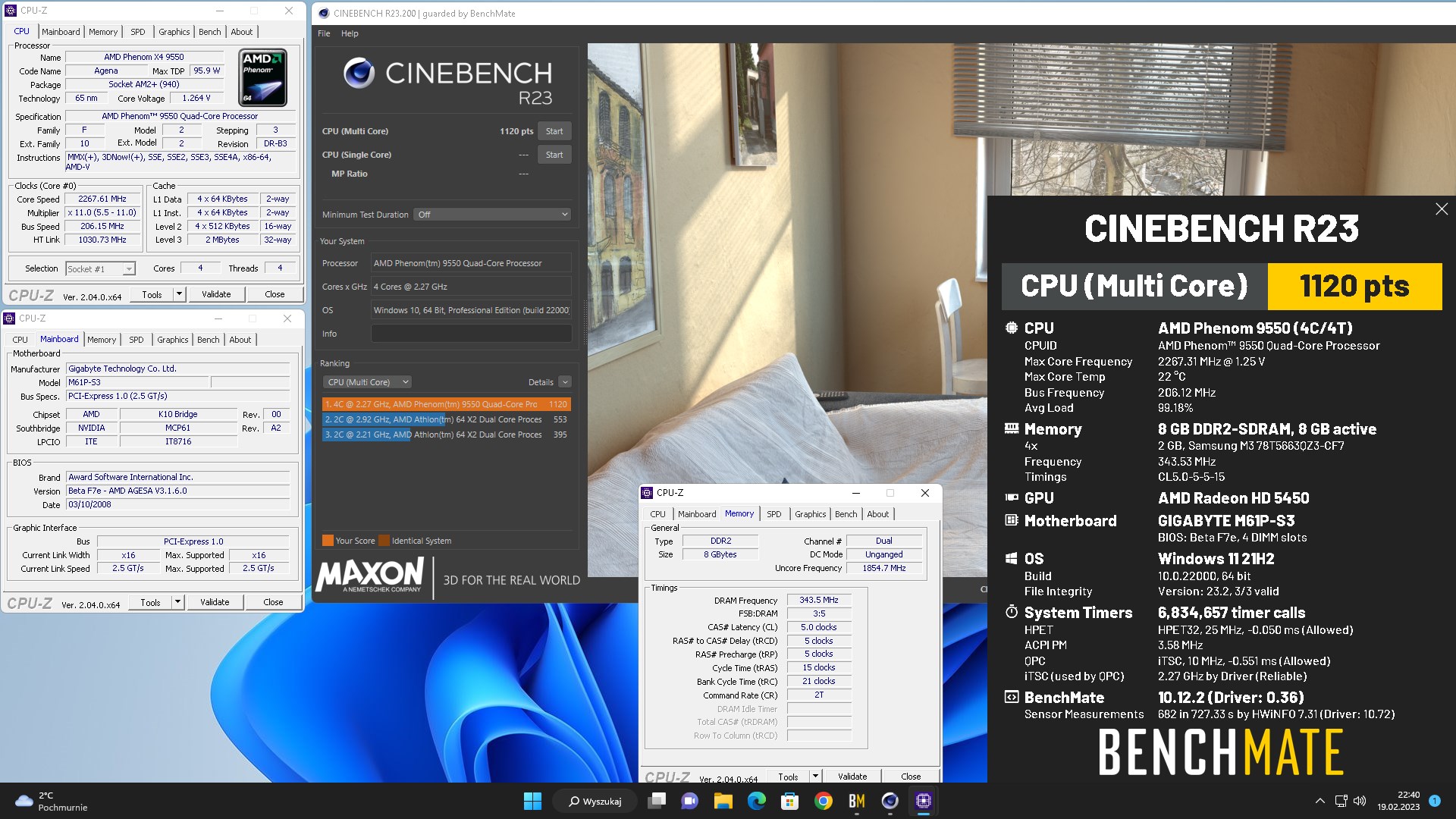Image resolution: width=1456 pixels, height=819 pixels.
Task: Click the BenchMate version section icon
Action: tap(1012, 697)
